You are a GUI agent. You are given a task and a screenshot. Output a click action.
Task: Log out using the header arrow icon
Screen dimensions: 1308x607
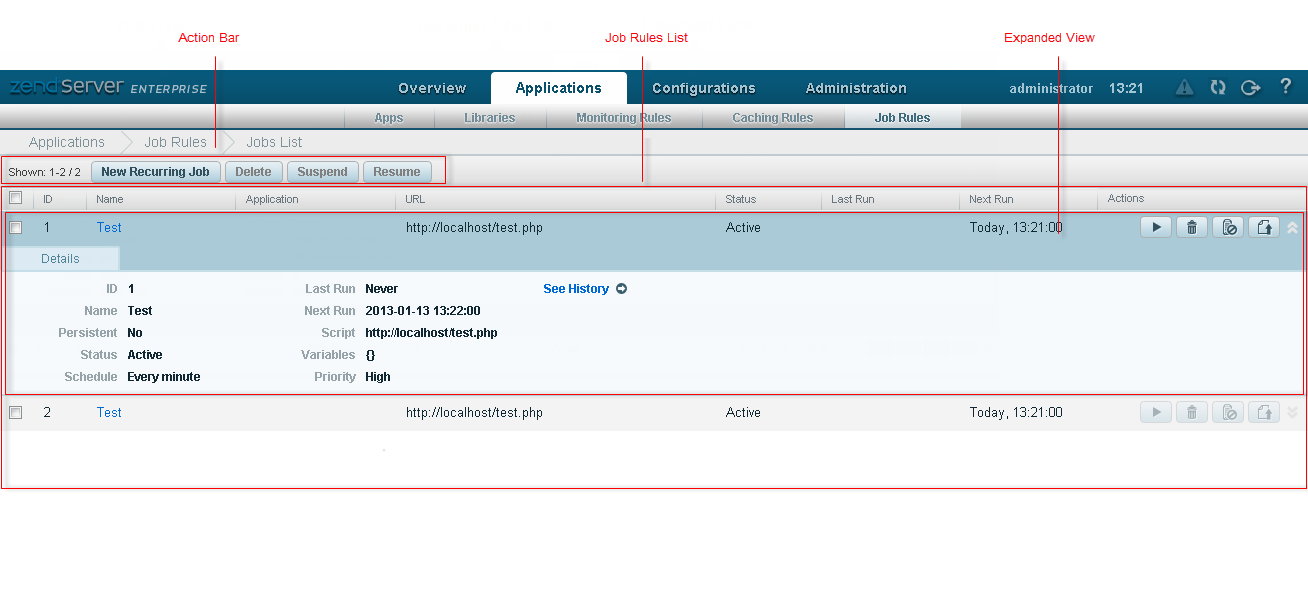pyautogui.click(x=1250, y=88)
